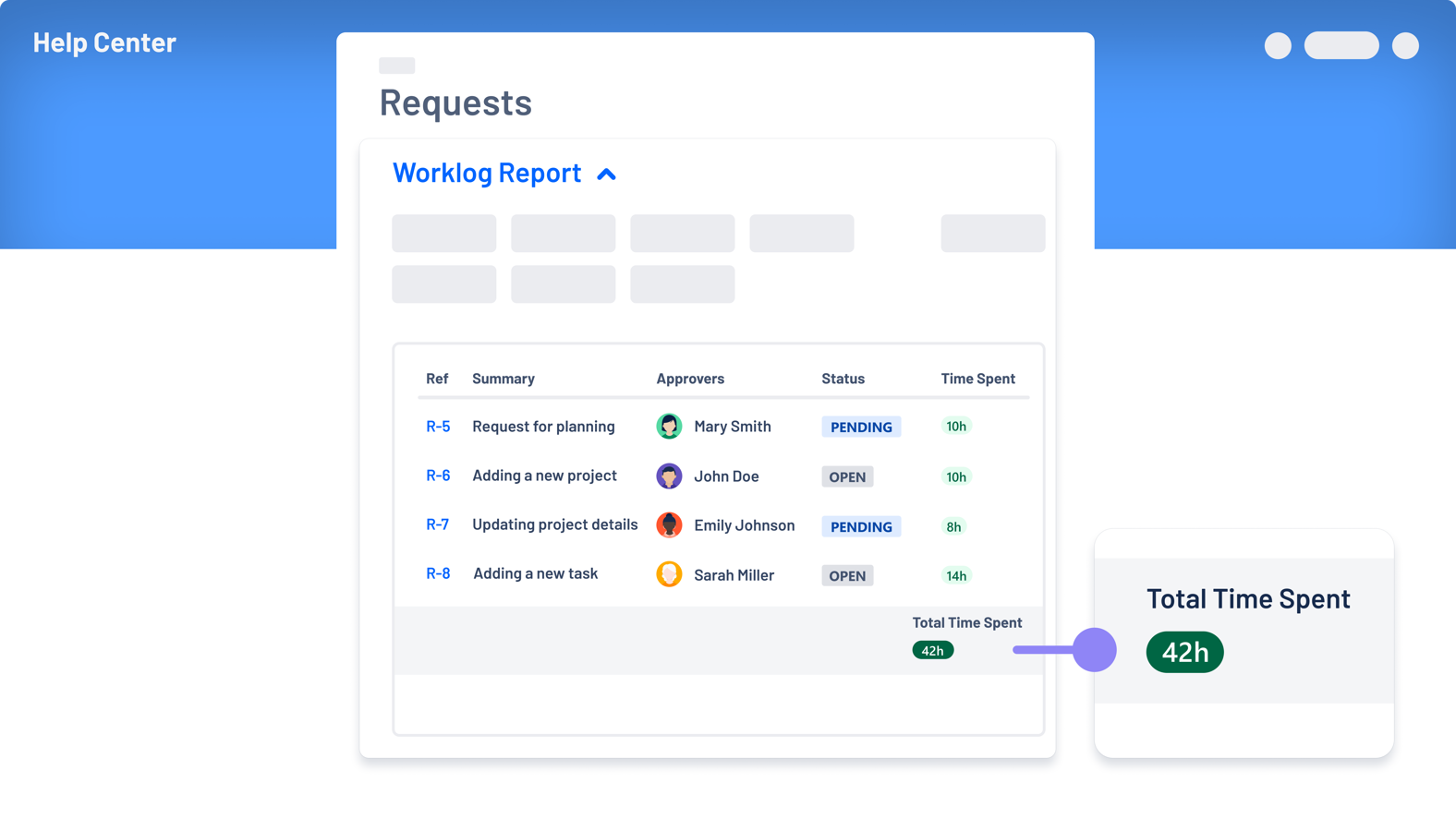Screen dimensions: 1456x831
Task: Click the 8h time badge for R-7
Action: [953, 526]
